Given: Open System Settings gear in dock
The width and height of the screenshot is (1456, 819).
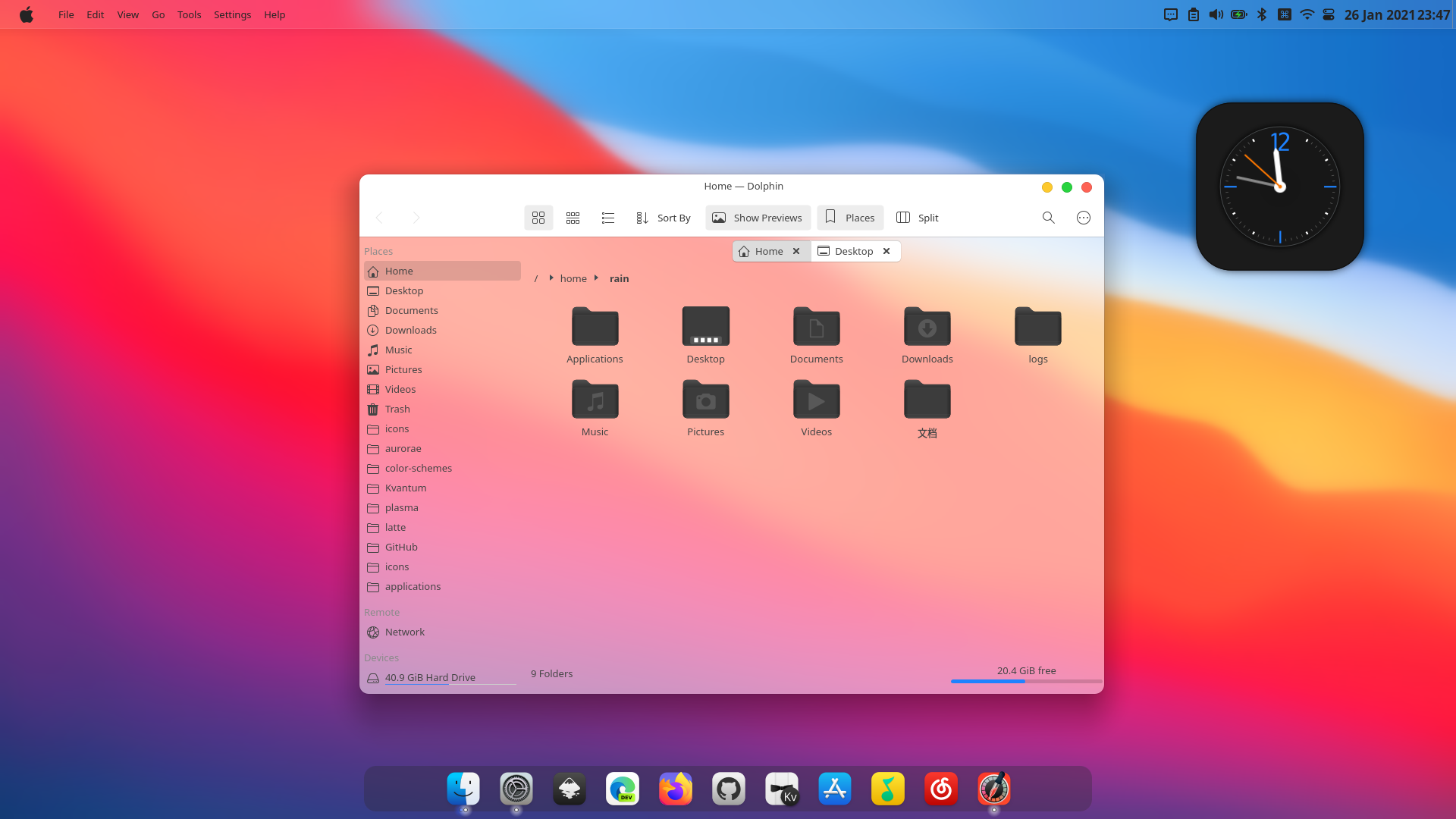Looking at the screenshot, I should [x=516, y=789].
